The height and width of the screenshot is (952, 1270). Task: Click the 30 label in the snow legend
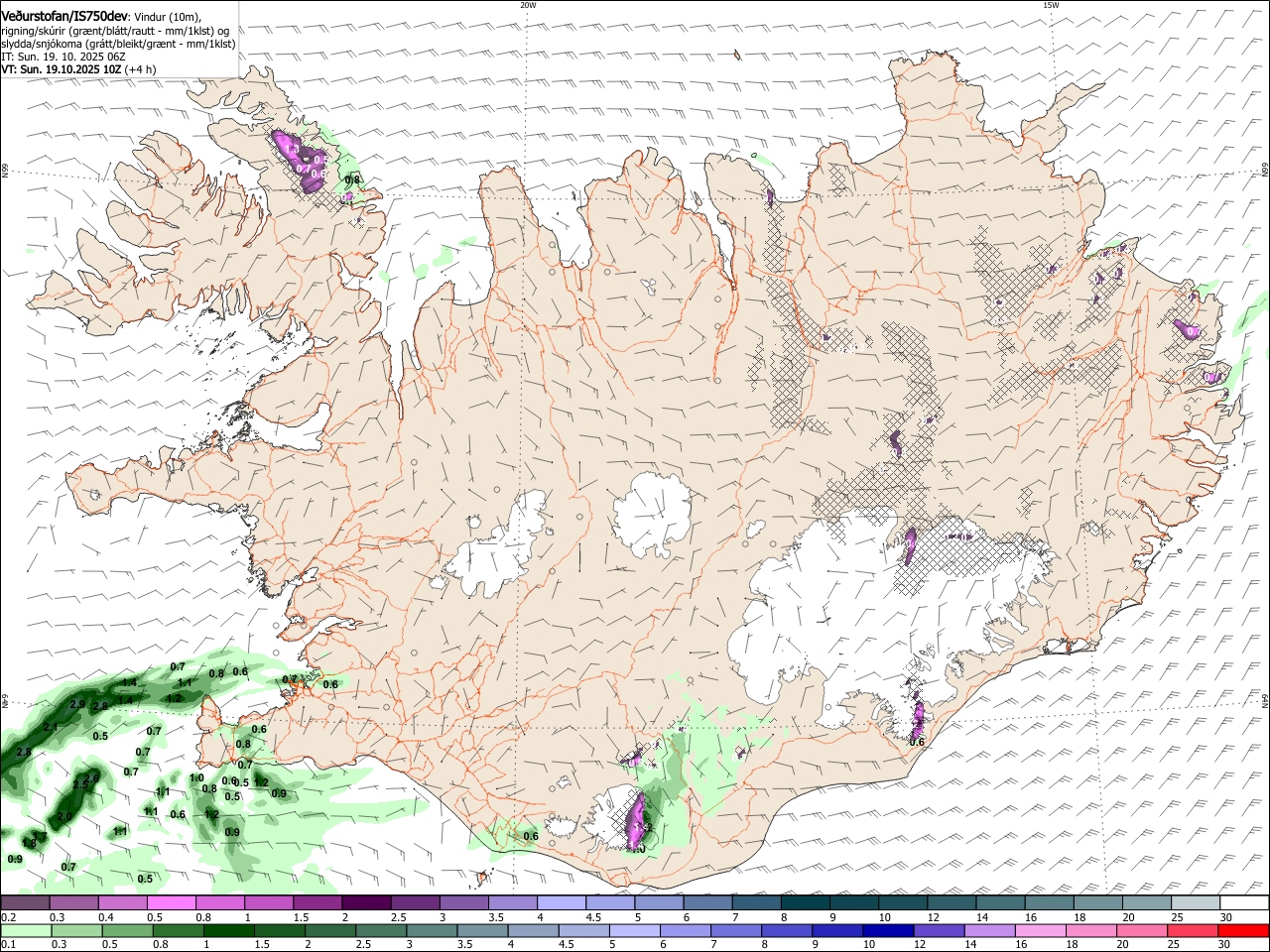(x=1225, y=917)
